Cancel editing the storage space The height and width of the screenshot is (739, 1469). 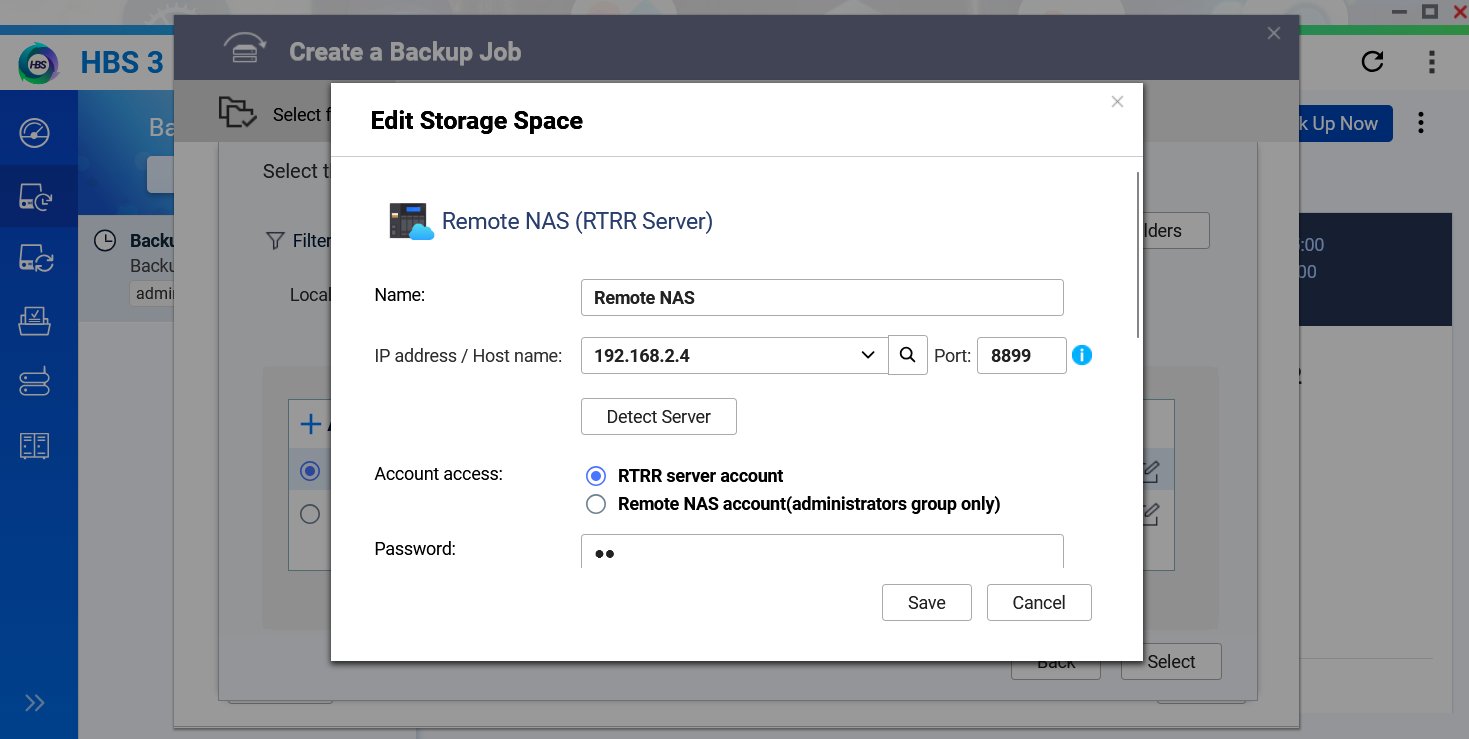click(1038, 603)
